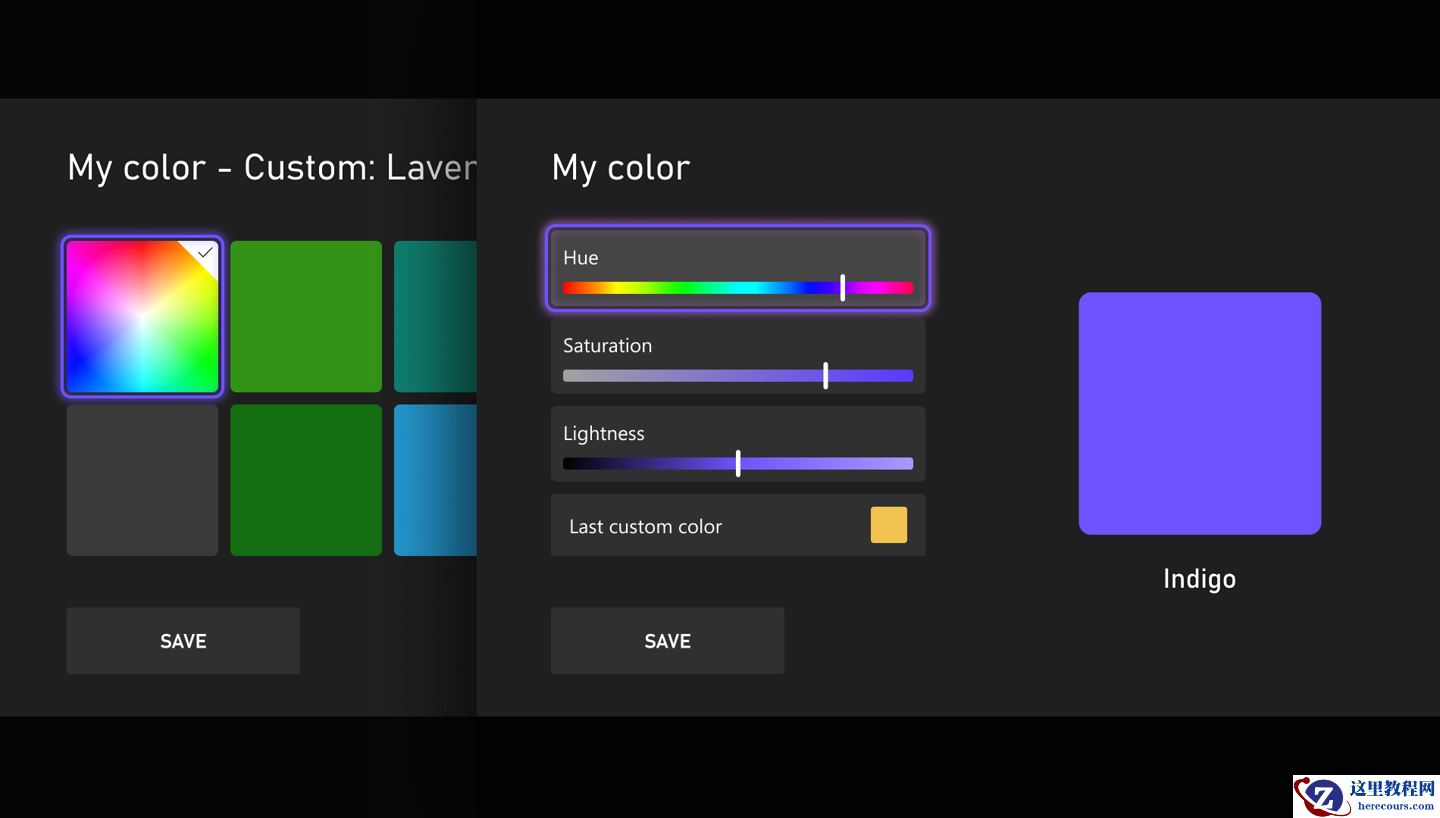This screenshot has width=1440, height=818.
Task: Click the Indigo color name label
Action: 1199,579
